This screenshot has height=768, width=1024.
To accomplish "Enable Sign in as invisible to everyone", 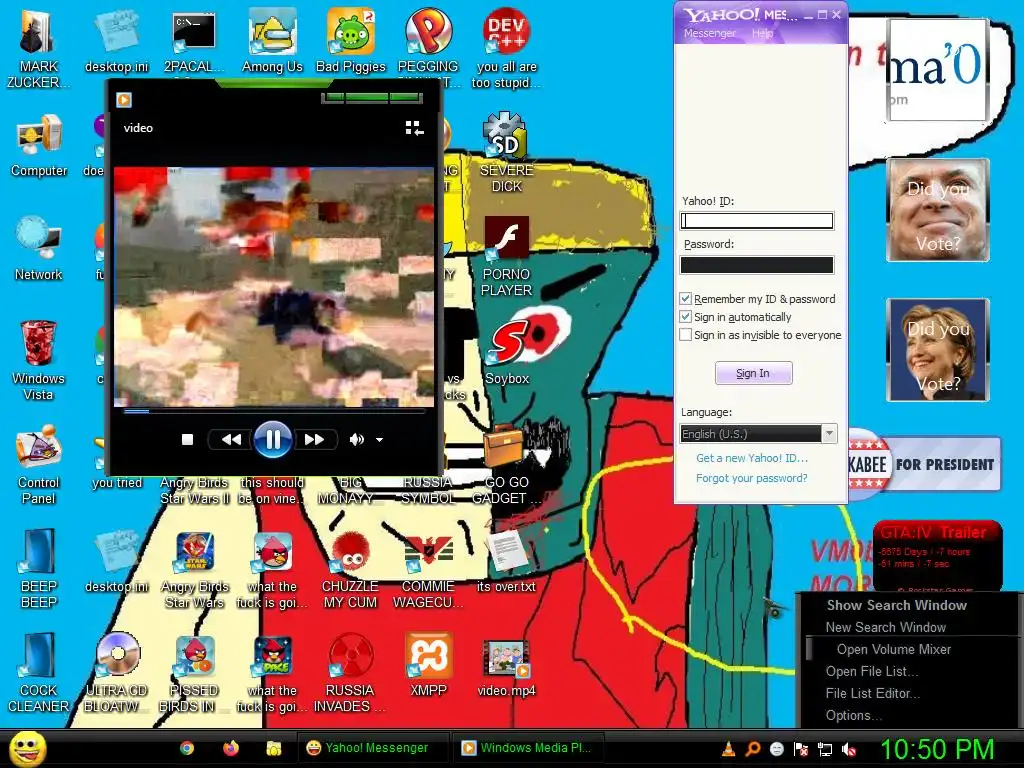I will (x=685, y=335).
